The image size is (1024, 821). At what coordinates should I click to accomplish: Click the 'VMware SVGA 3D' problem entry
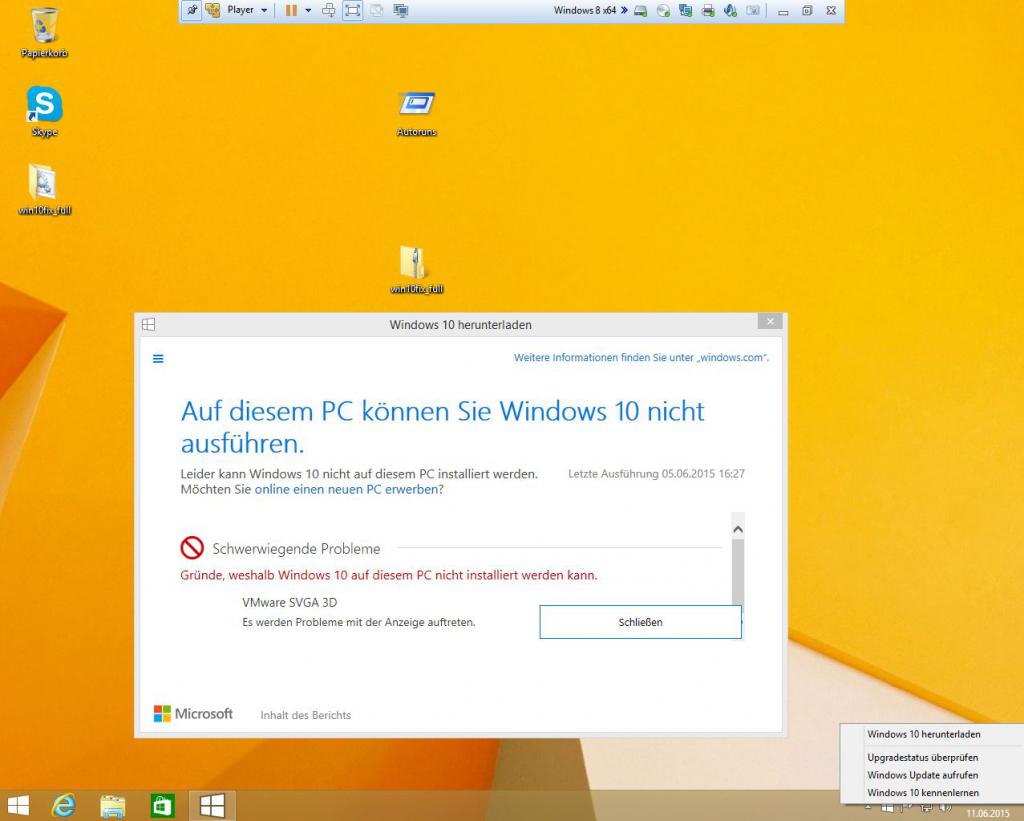pyautogui.click(x=290, y=602)
